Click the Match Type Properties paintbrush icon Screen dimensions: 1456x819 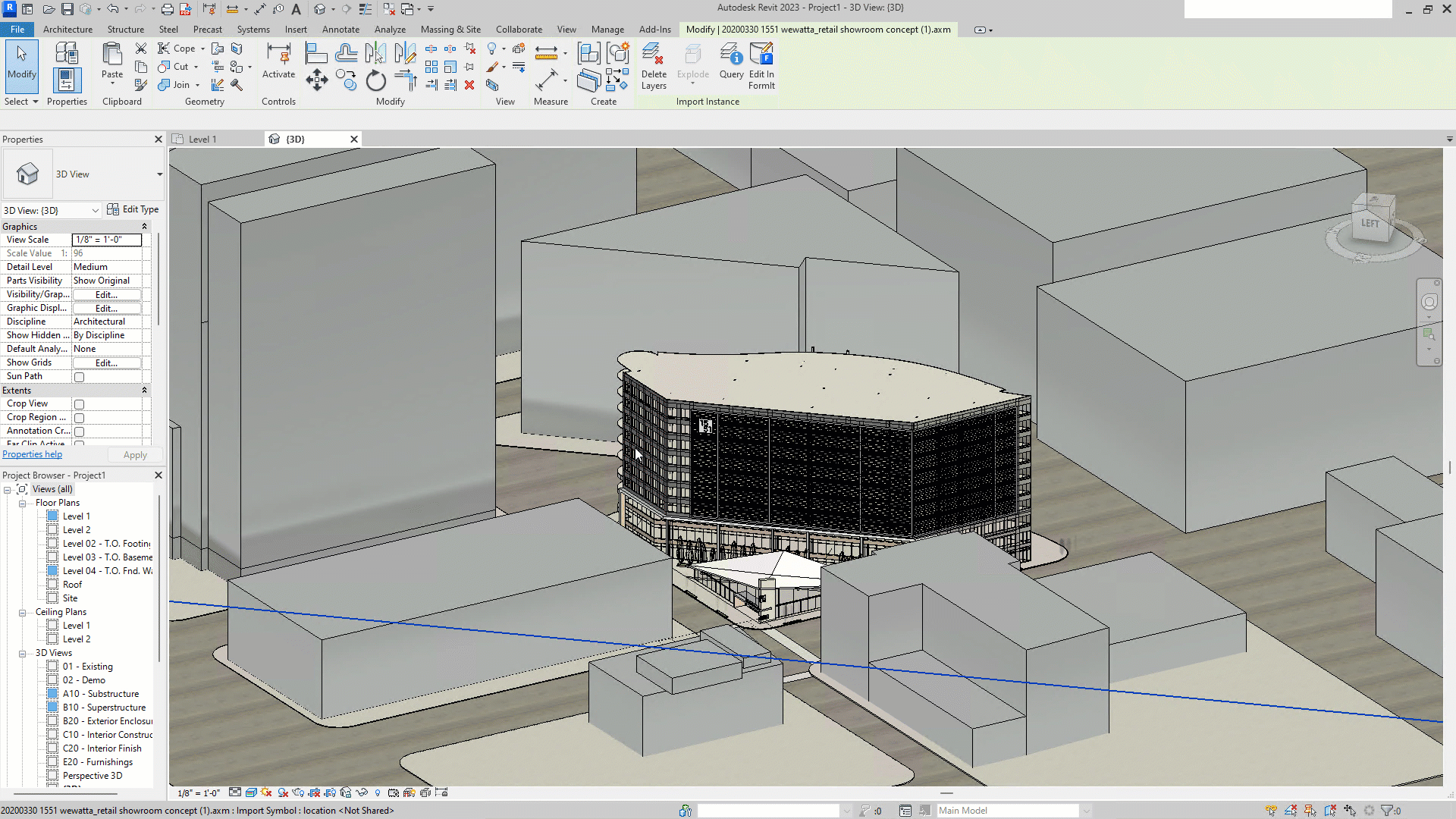point(141,85)
